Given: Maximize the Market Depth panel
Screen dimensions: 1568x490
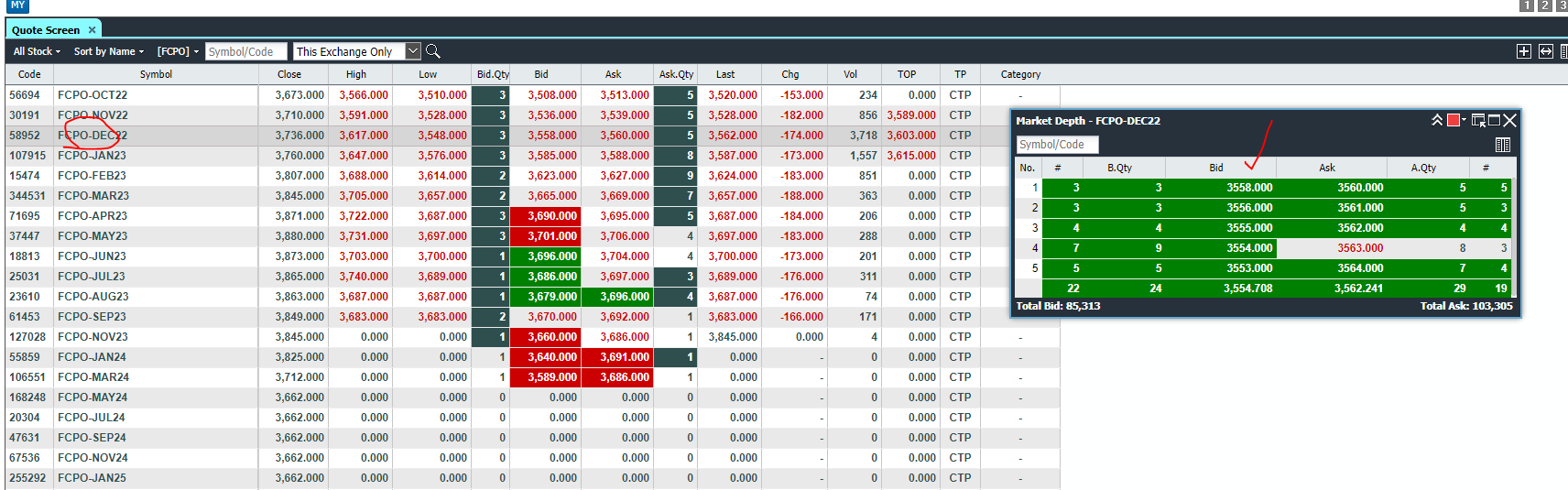Looking at the screenshot, I should pyautogui.click(x=1494, y=120).
